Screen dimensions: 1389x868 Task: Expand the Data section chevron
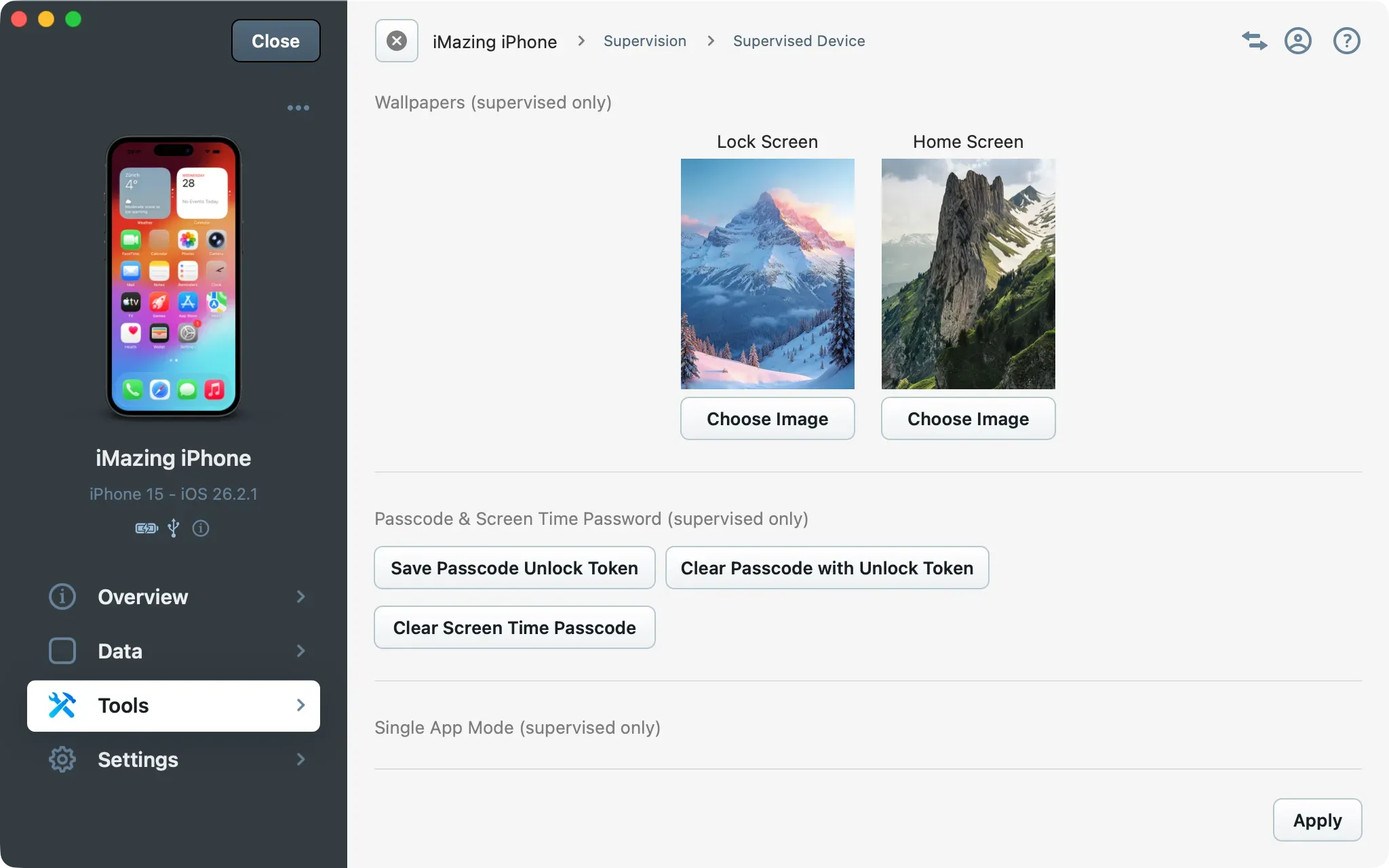[x=300, y=650]
